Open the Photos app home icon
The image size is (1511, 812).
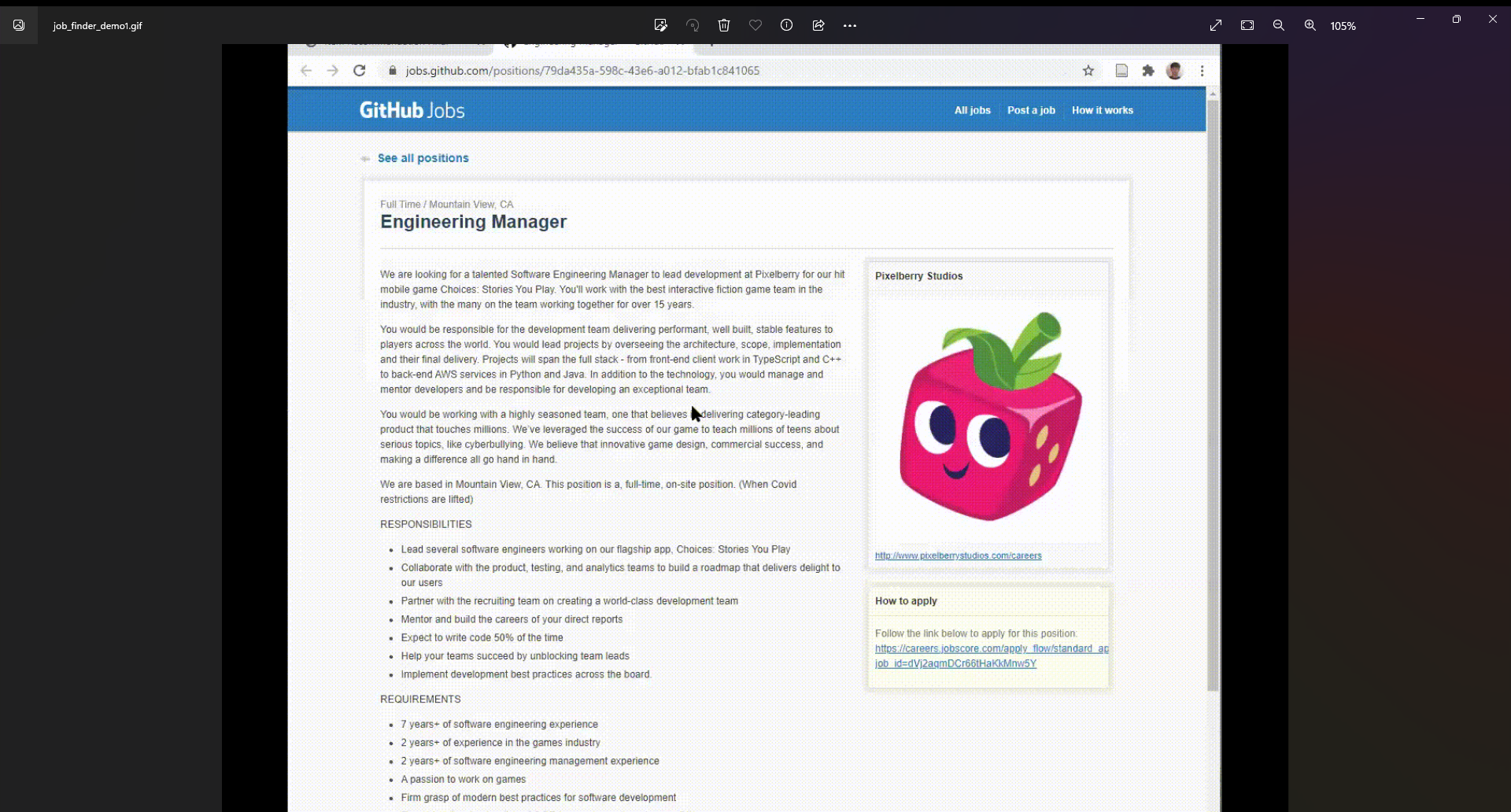19,25
